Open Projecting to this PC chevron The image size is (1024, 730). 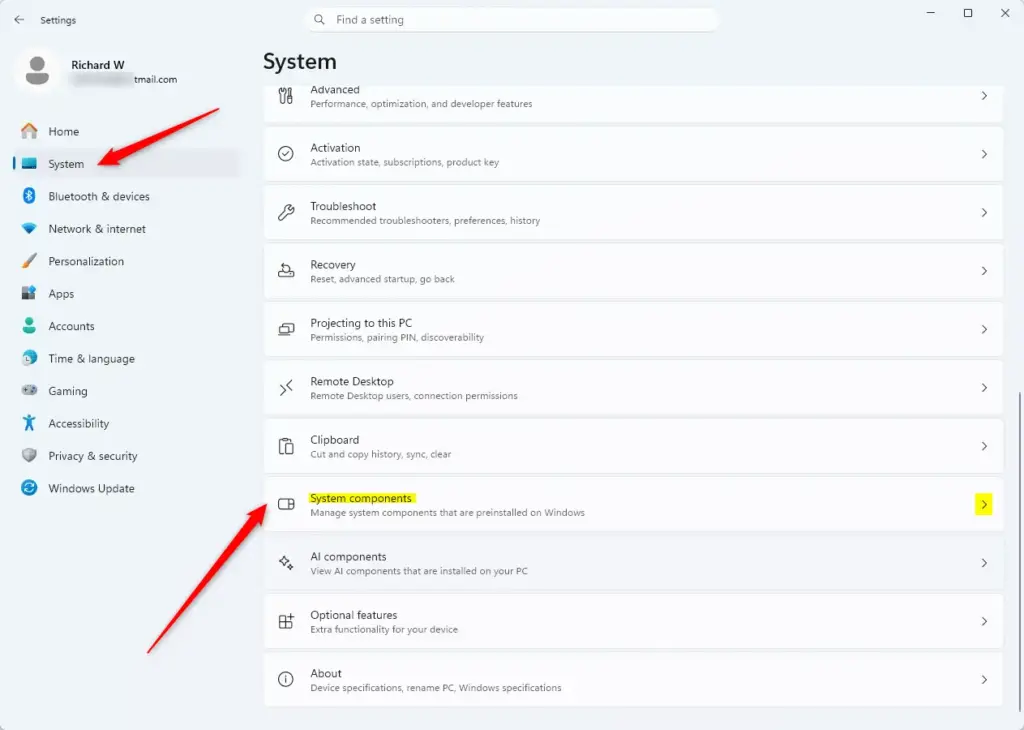(x=984, y=329)
